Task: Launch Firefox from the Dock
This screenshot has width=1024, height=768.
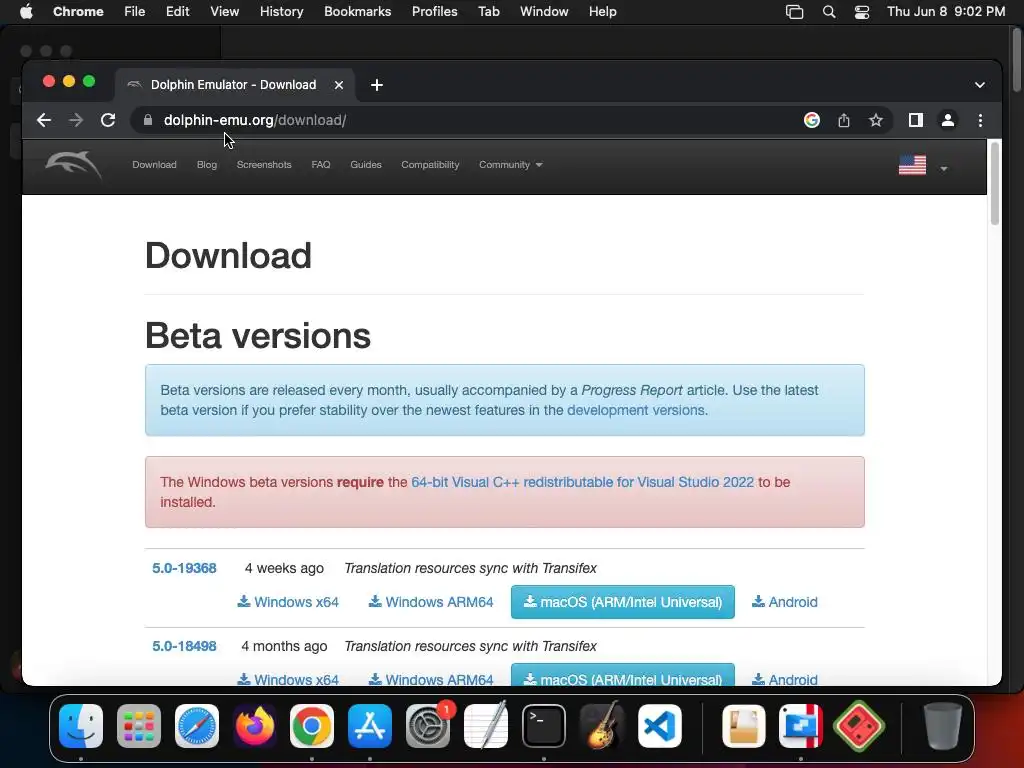Action: coord(254,726)
